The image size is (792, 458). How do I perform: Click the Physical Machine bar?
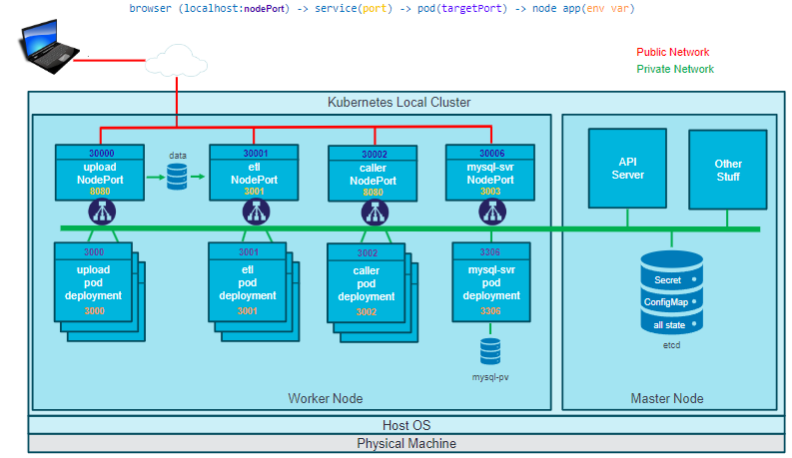[406, 443]
